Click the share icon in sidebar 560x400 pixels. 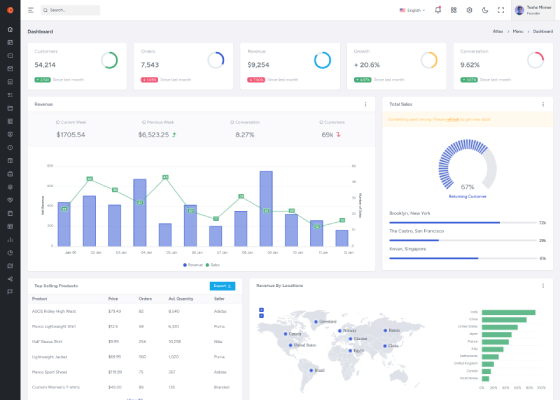[10, 279]
